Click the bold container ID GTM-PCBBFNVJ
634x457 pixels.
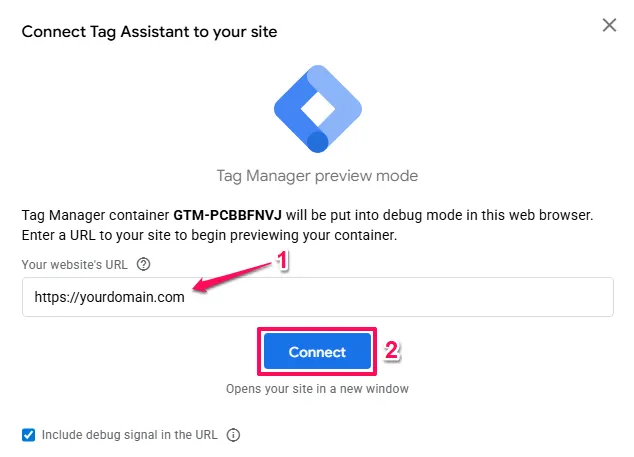tap(229, 215)
